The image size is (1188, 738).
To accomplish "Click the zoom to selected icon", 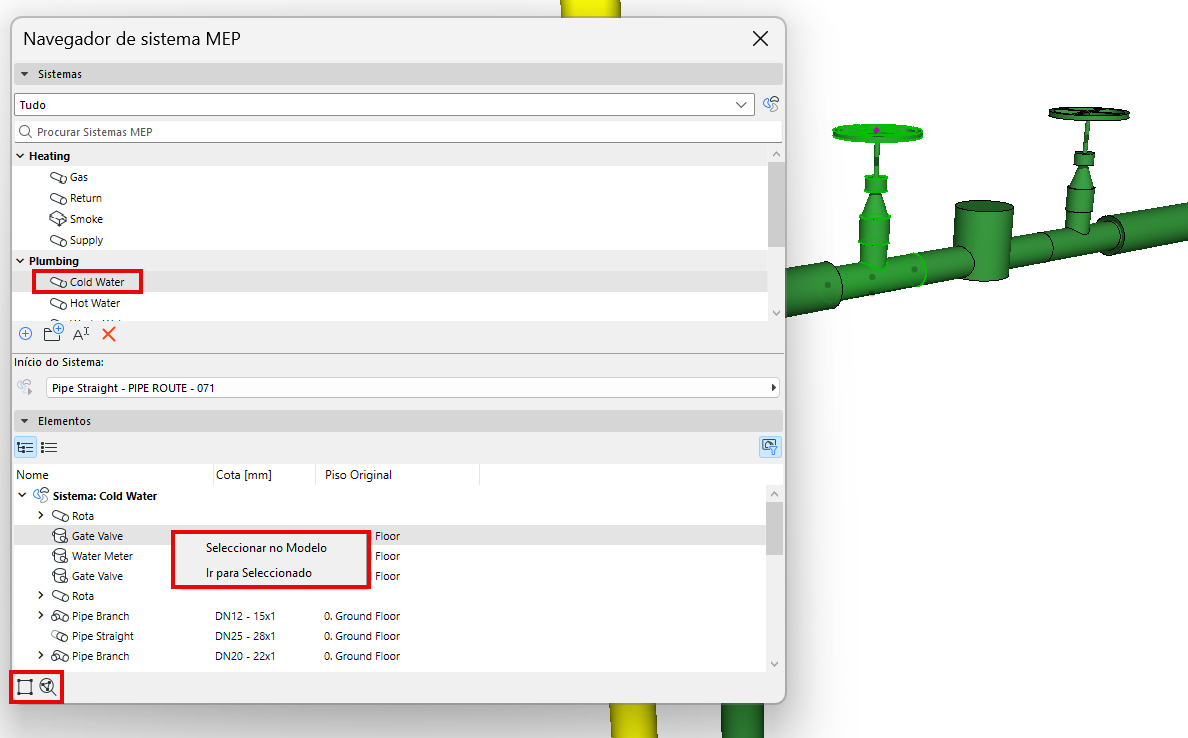I will click(x=48, y=686).
